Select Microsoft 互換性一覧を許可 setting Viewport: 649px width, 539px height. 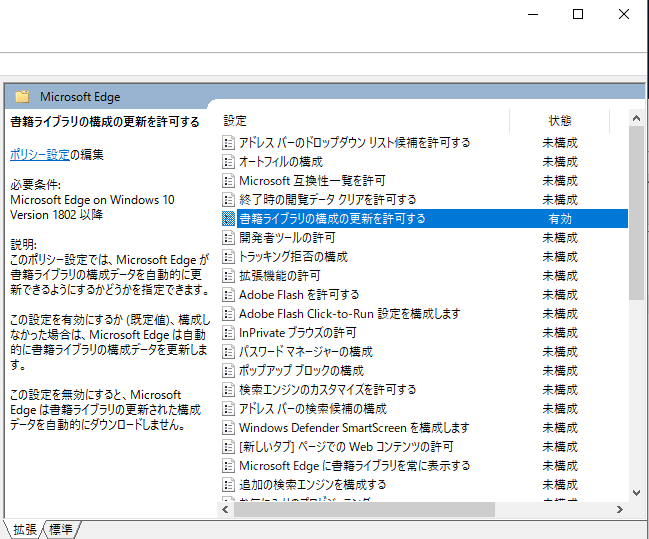(312, 181)
